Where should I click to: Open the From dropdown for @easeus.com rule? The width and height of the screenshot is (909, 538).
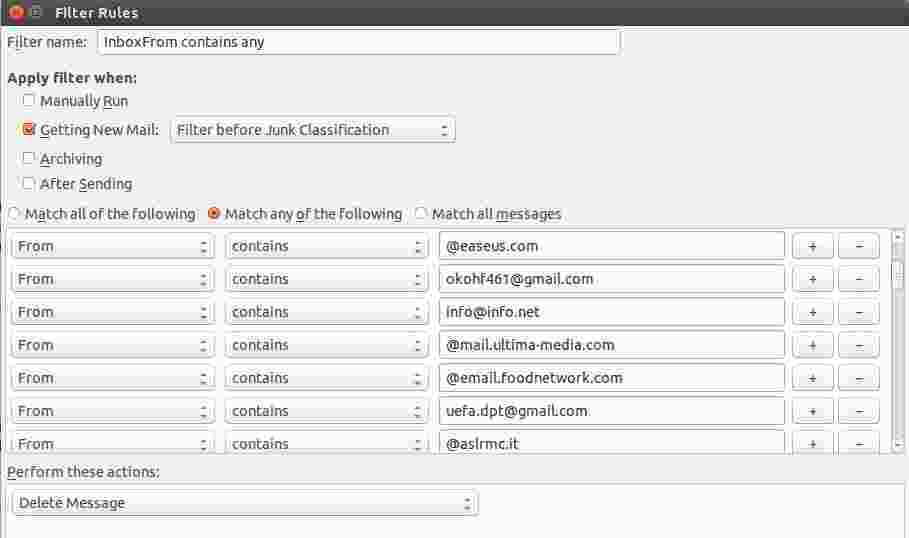coord(113,246)
